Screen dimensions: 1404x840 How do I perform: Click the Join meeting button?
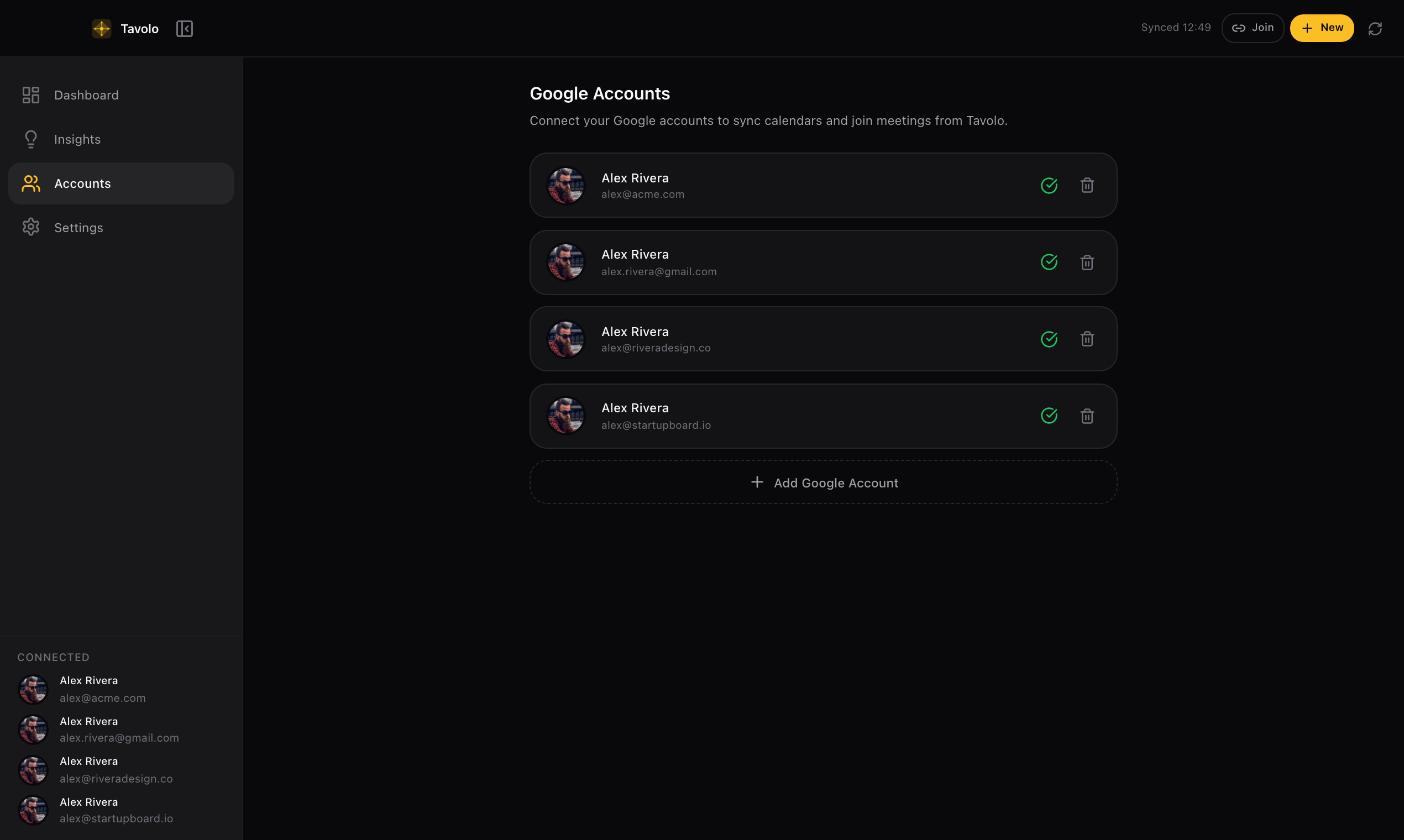point(1253,28)
